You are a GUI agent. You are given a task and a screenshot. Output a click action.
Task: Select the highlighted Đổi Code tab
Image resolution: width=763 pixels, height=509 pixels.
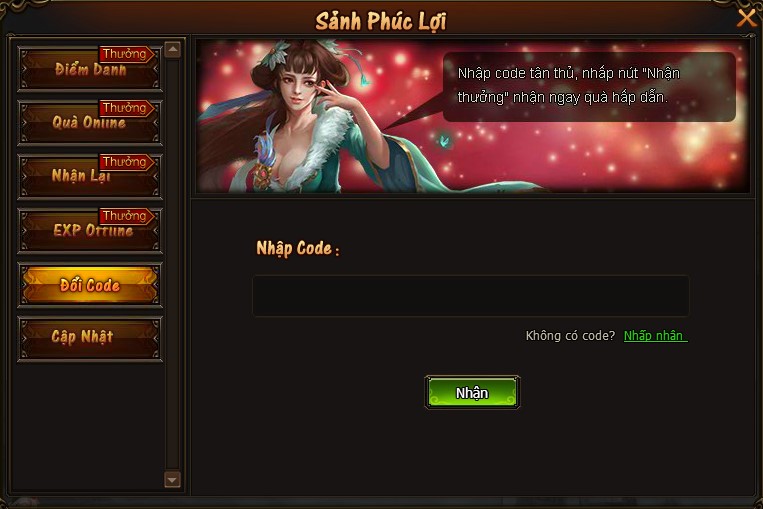90,285
